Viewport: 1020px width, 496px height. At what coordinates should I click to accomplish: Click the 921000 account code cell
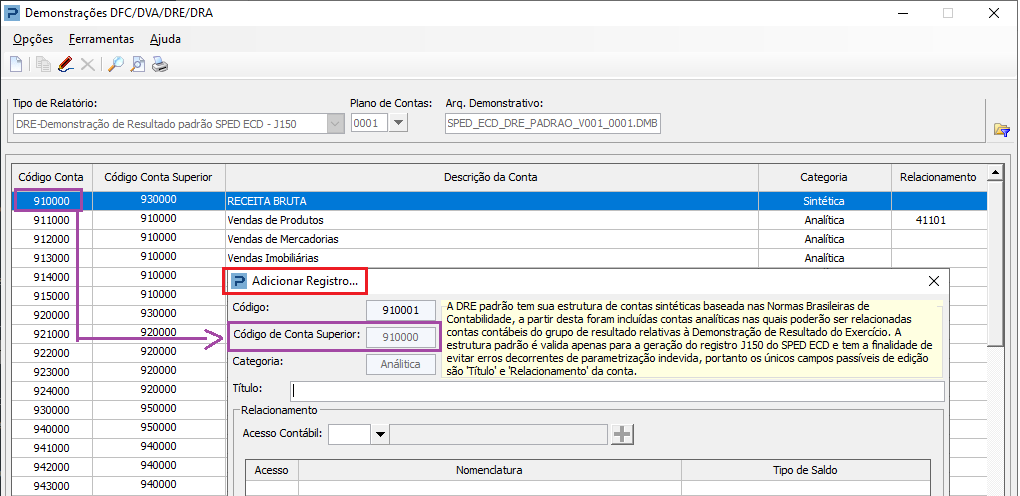(x=51, y=334)
